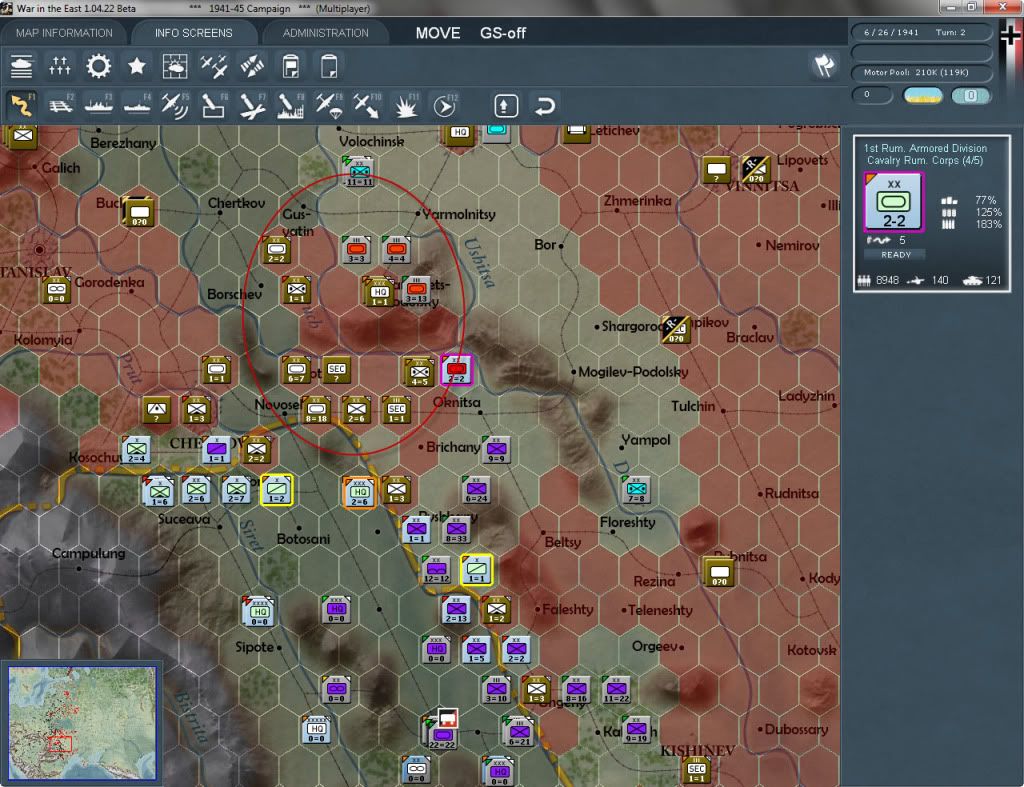1024x787 pixels.
Task: Select the red 3=13 armored unit
Action: (417, 291)
